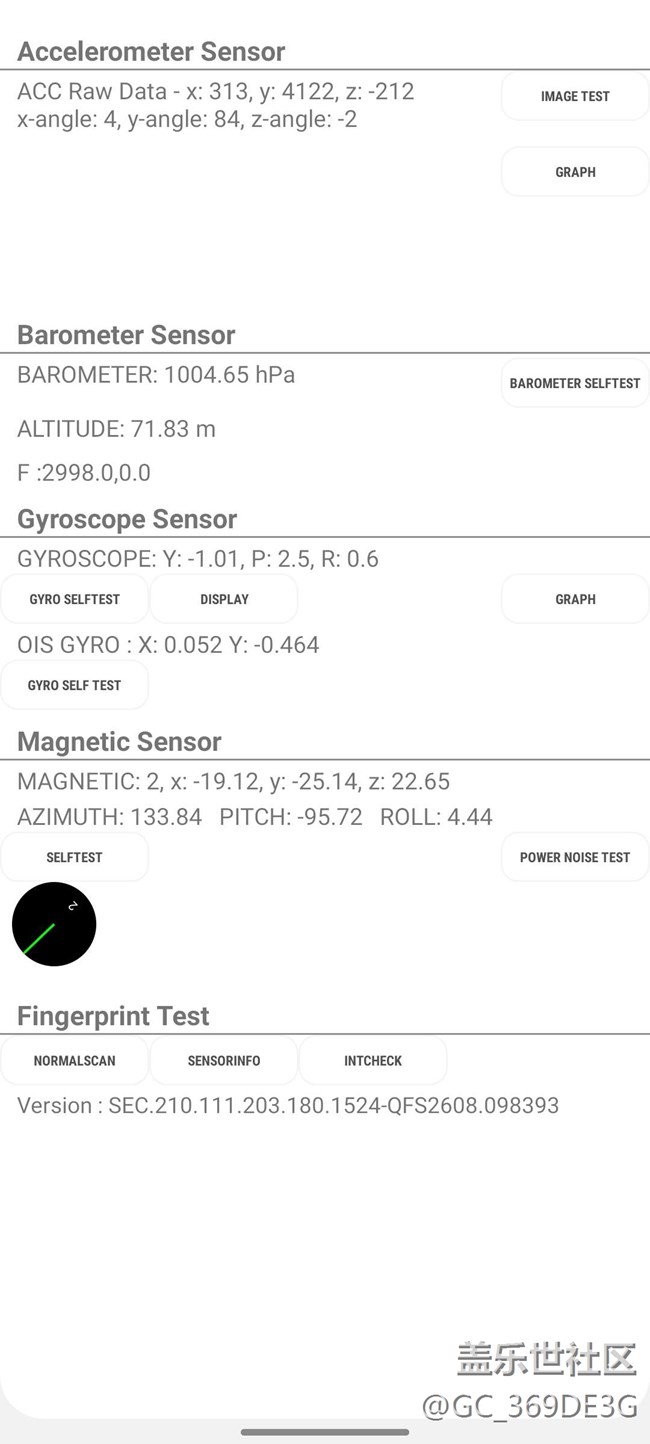The image size is (650, 1444).
Task: Run the GYRO SELFTEST button
Action: point(75,599)
